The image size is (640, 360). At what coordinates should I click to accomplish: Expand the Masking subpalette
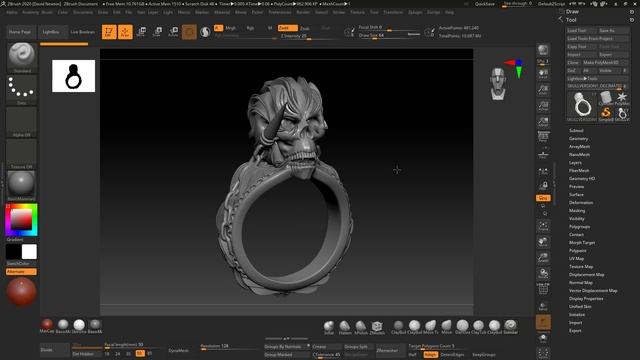577,211
